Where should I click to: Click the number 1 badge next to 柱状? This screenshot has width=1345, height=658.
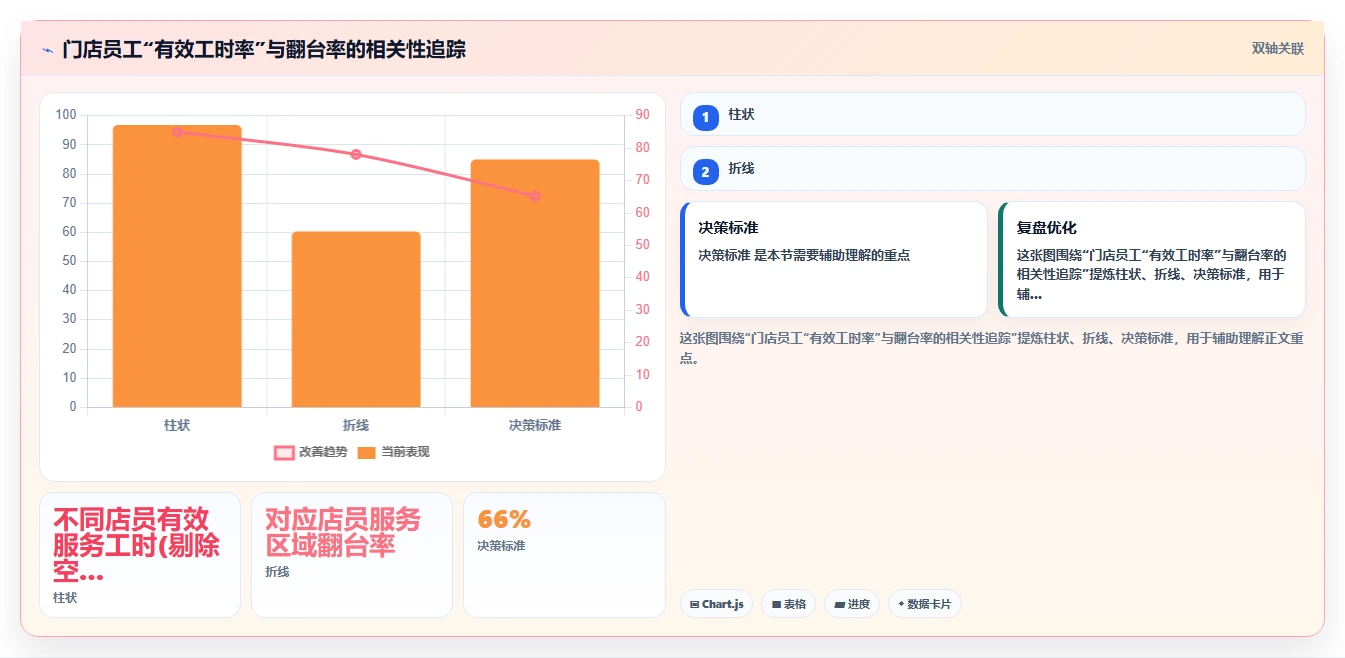pos(706,118)
